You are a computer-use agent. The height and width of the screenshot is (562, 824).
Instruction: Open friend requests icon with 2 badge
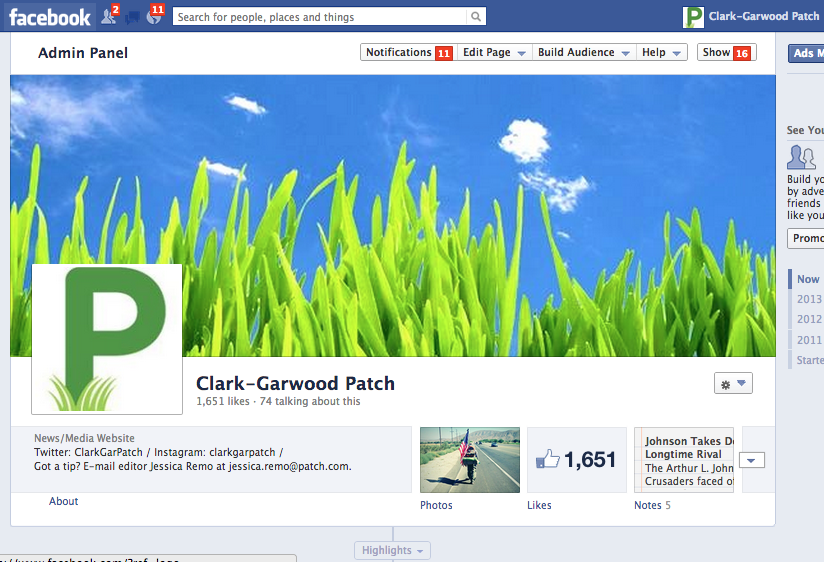coord(109,16)
